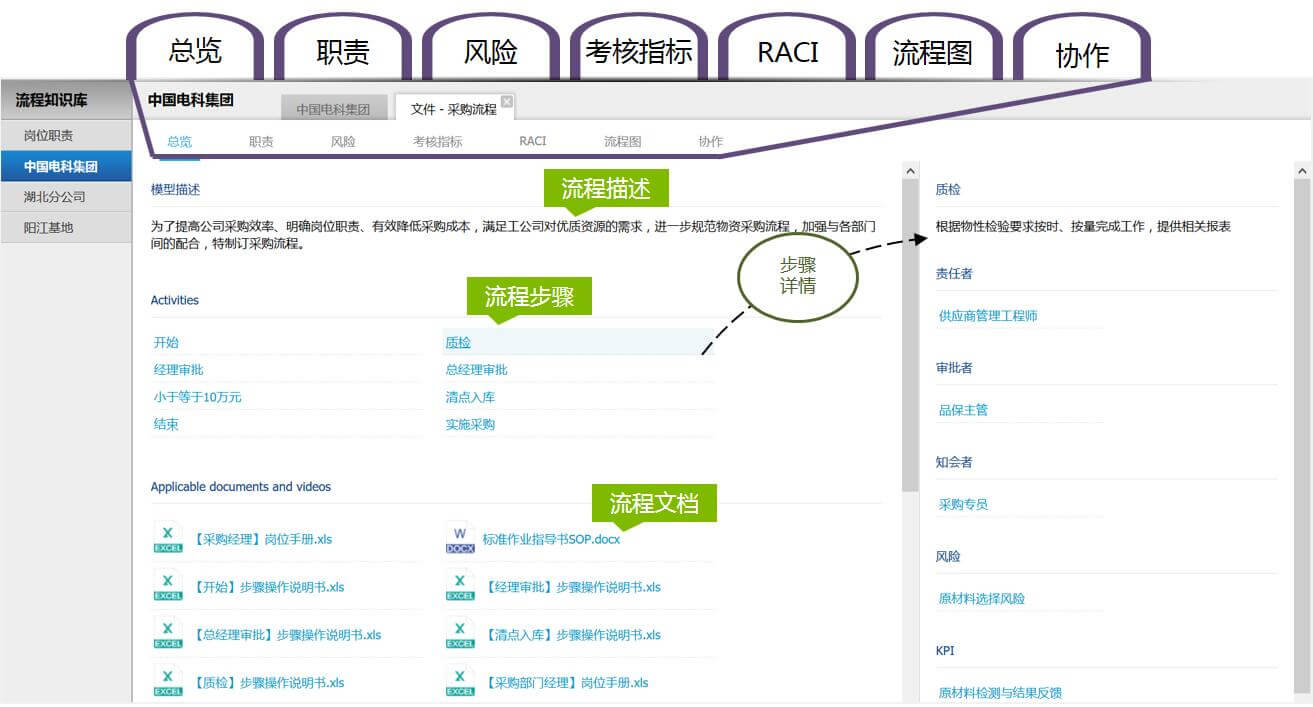Viewport: 1313px width, 707px height.
Task: Click the main panel scroll-up arrow
Action: click(x=910, y=172)
